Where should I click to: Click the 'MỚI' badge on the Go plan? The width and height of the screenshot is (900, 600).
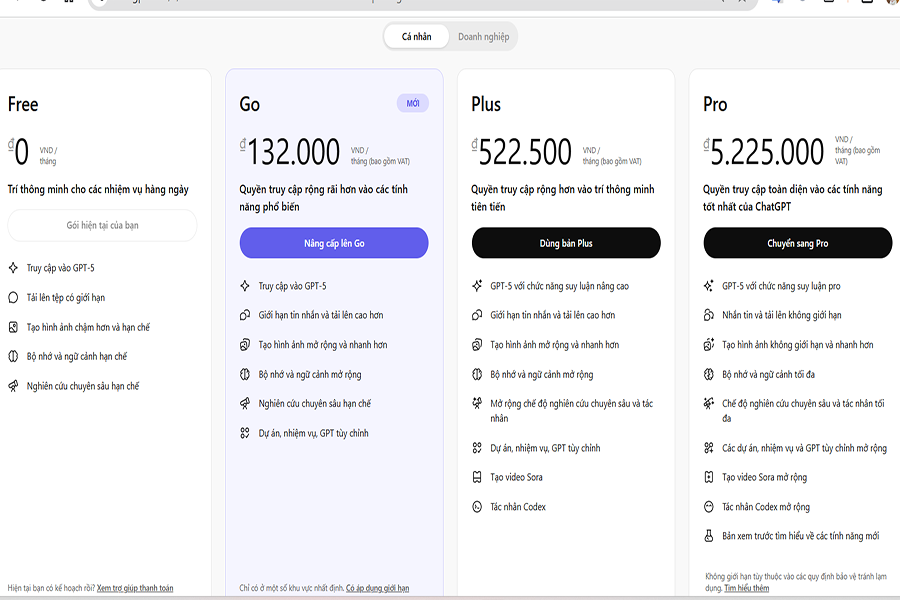tap(413, 103)
